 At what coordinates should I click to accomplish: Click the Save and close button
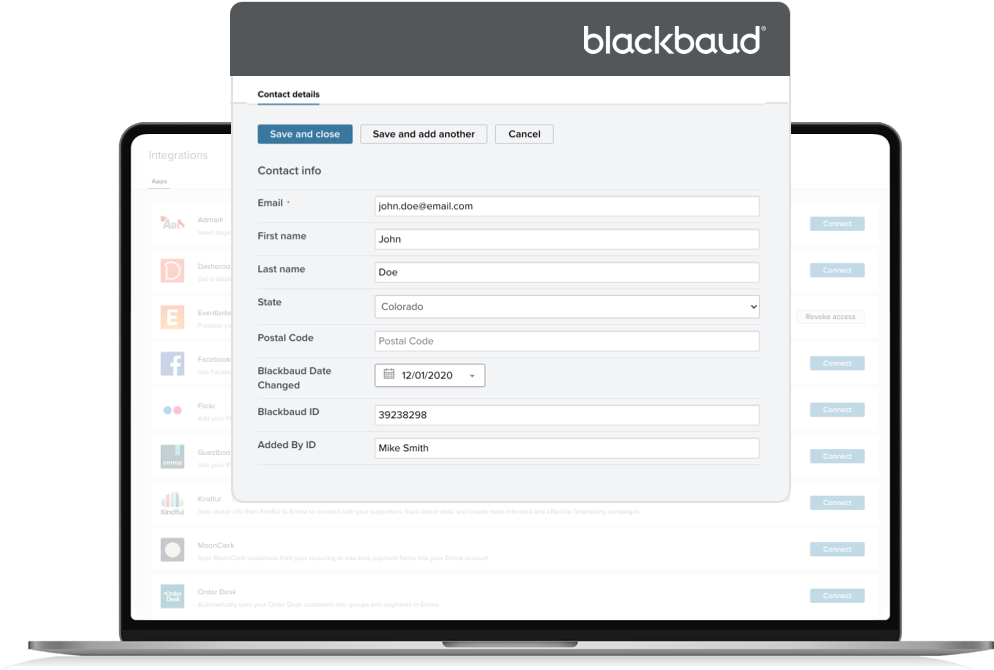pyautogui.click(x=305, y=134)
